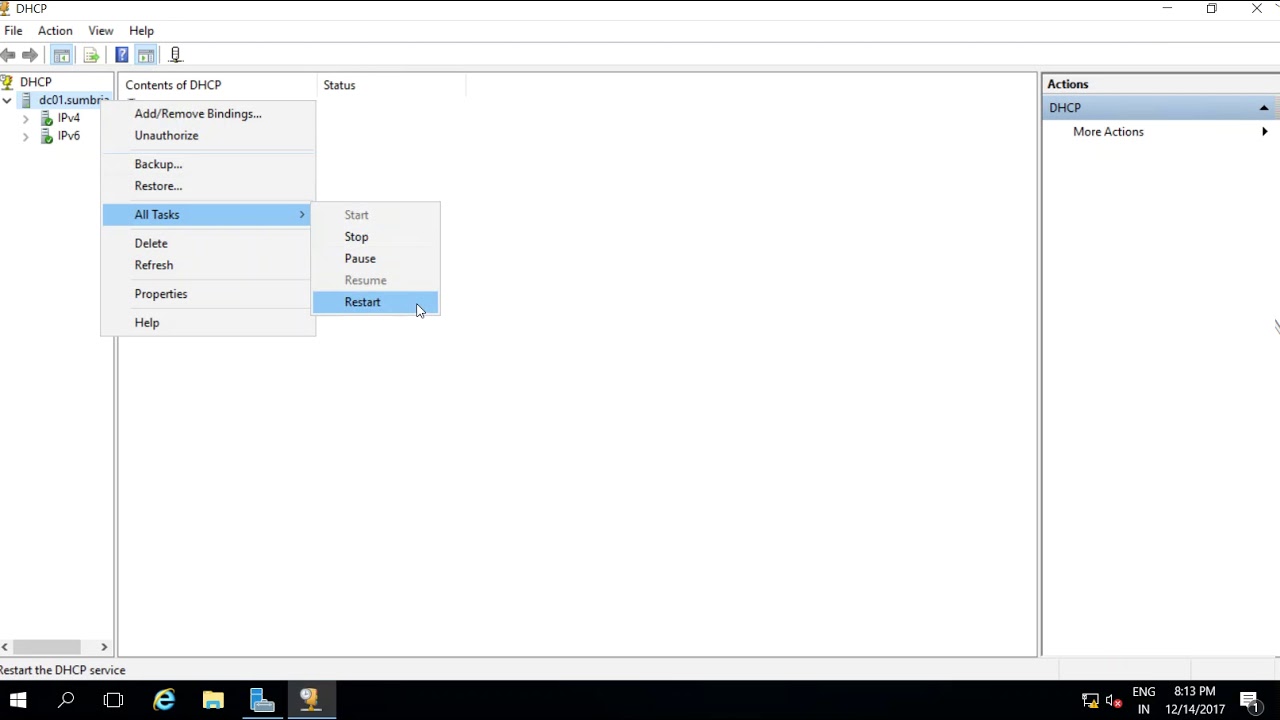This screenshot has width=1280, height=720.
Task: Choose Delete from context menu
Action: [x=208, y=244]
